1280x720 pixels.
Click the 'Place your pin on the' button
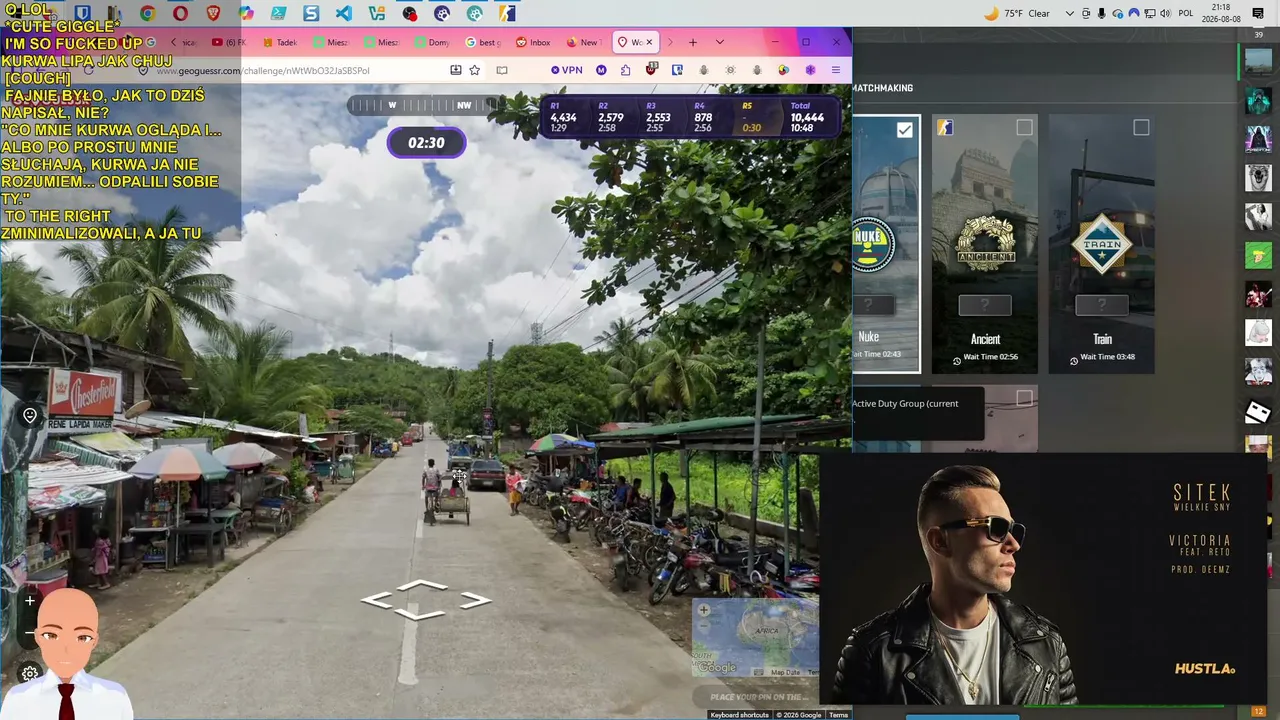pos(756,697)
